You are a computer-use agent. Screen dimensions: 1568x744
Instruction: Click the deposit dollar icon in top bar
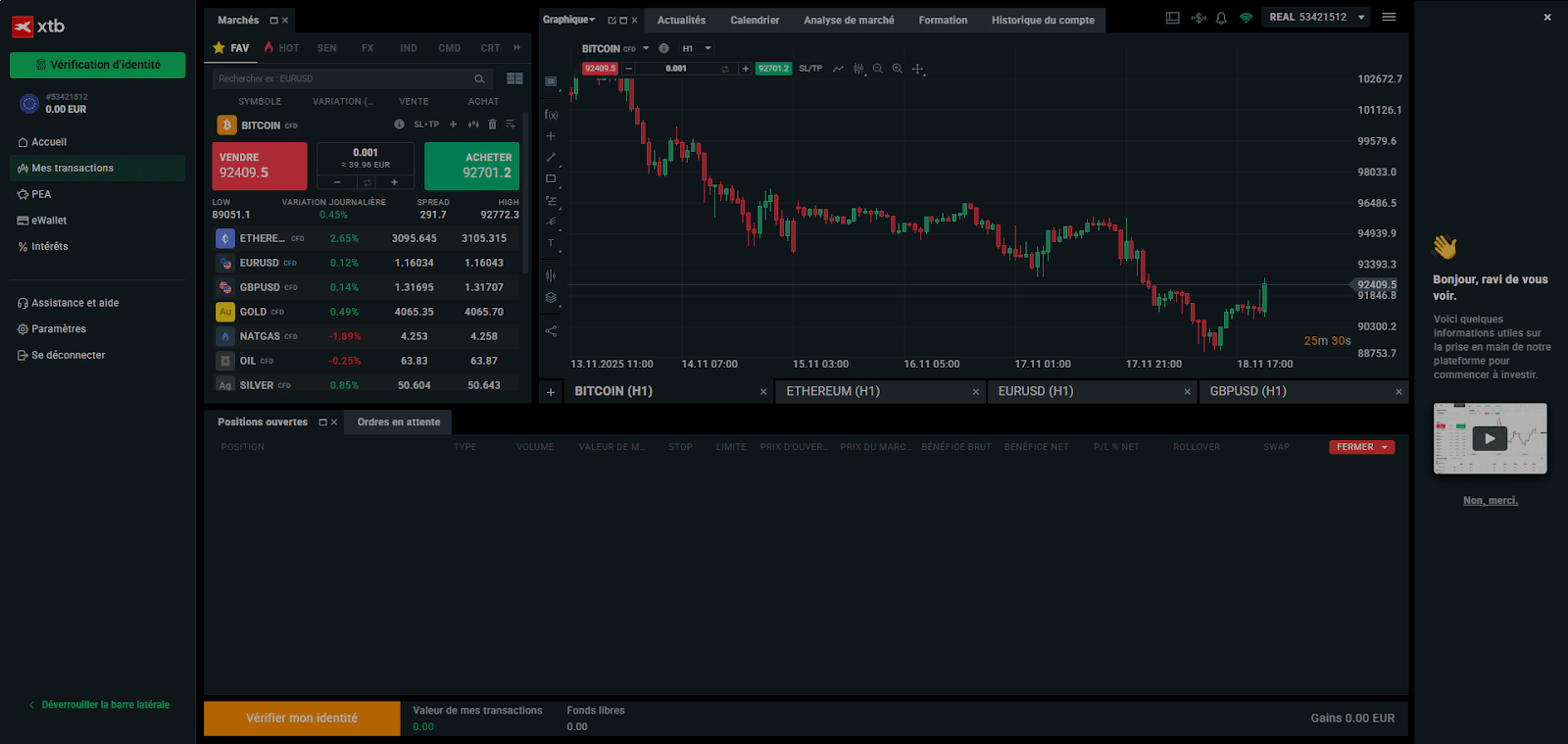coord(1199,18)
